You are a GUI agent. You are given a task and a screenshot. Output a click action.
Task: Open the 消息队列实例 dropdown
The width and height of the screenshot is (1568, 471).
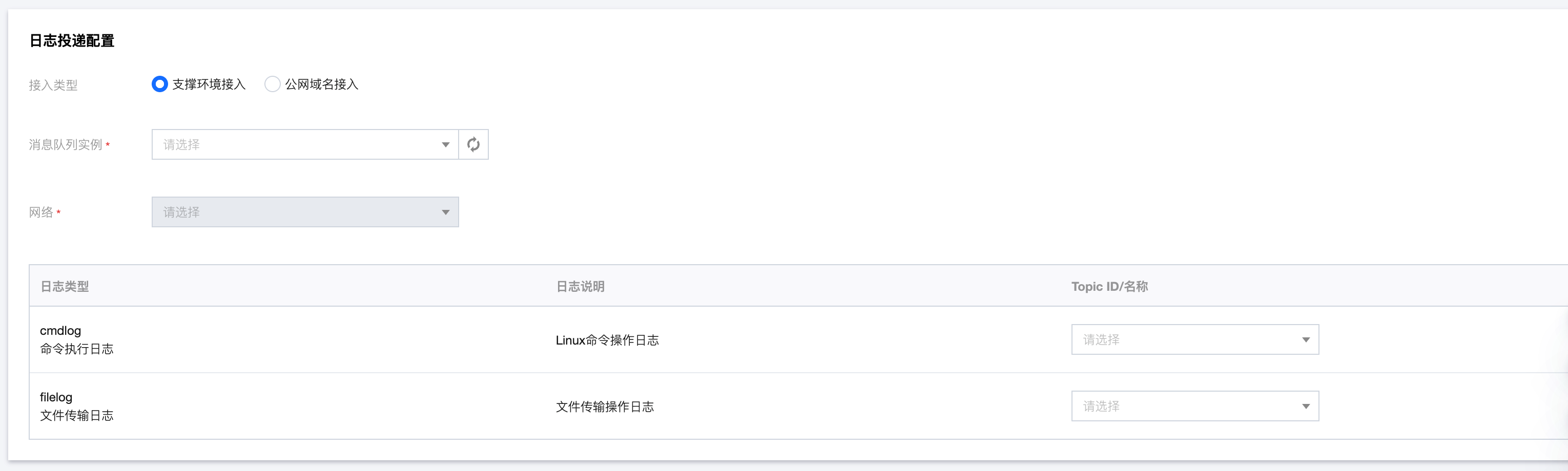[x=298, y=144]
